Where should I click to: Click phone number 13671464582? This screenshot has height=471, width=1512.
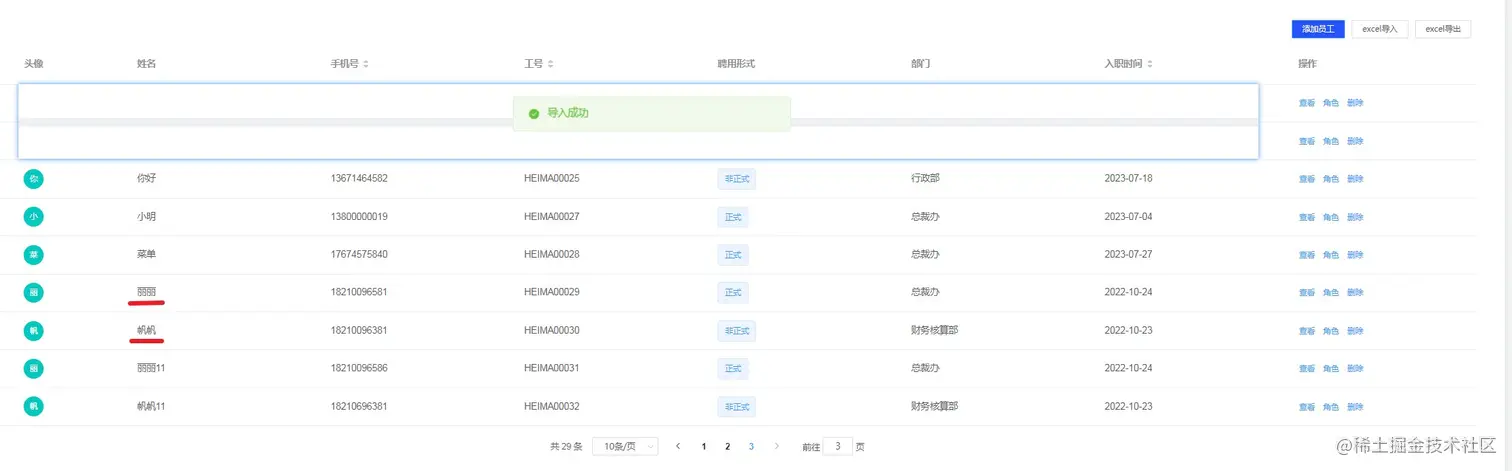359,179
